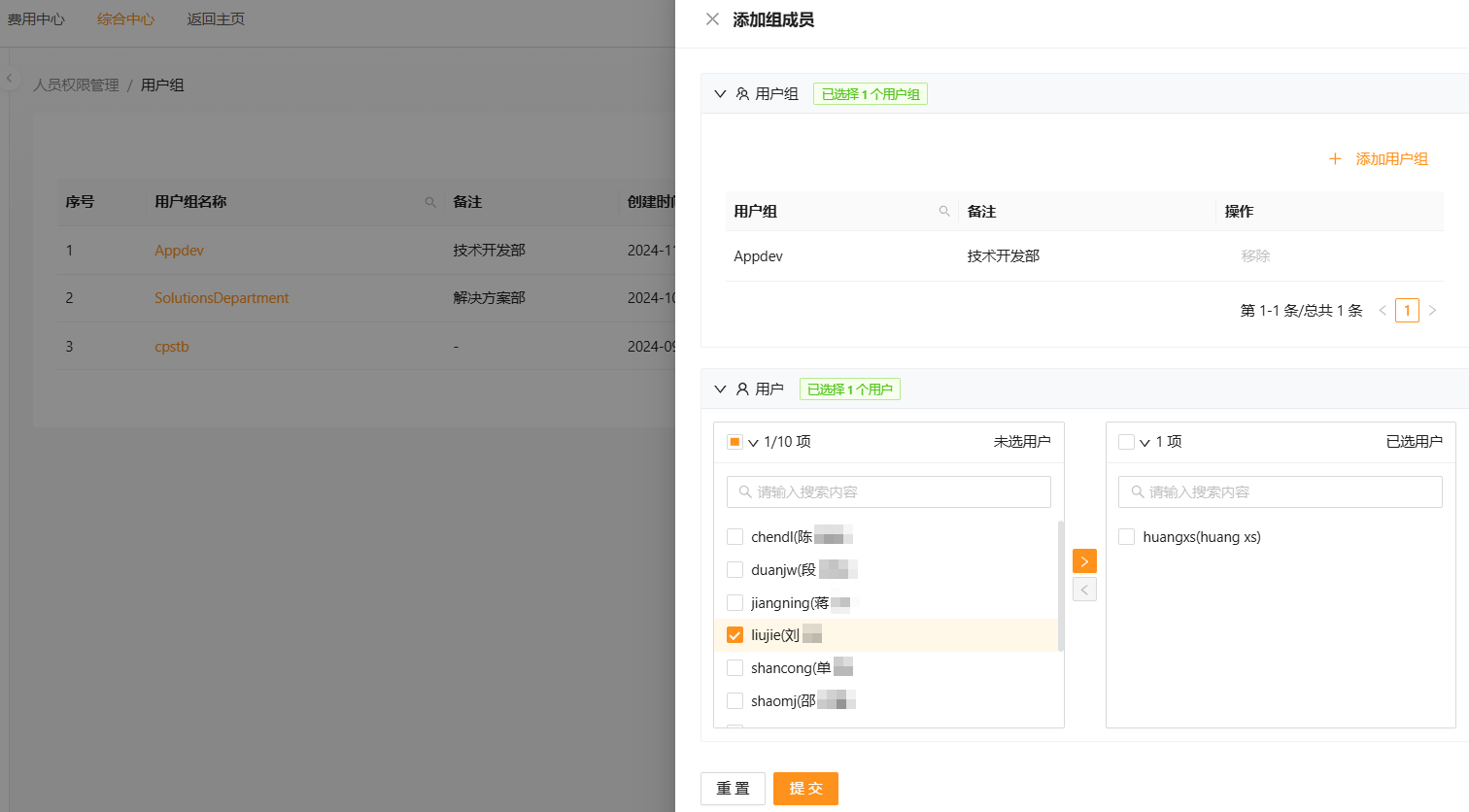Check the huangxs user in 已选用户 list

[1126, 537]
